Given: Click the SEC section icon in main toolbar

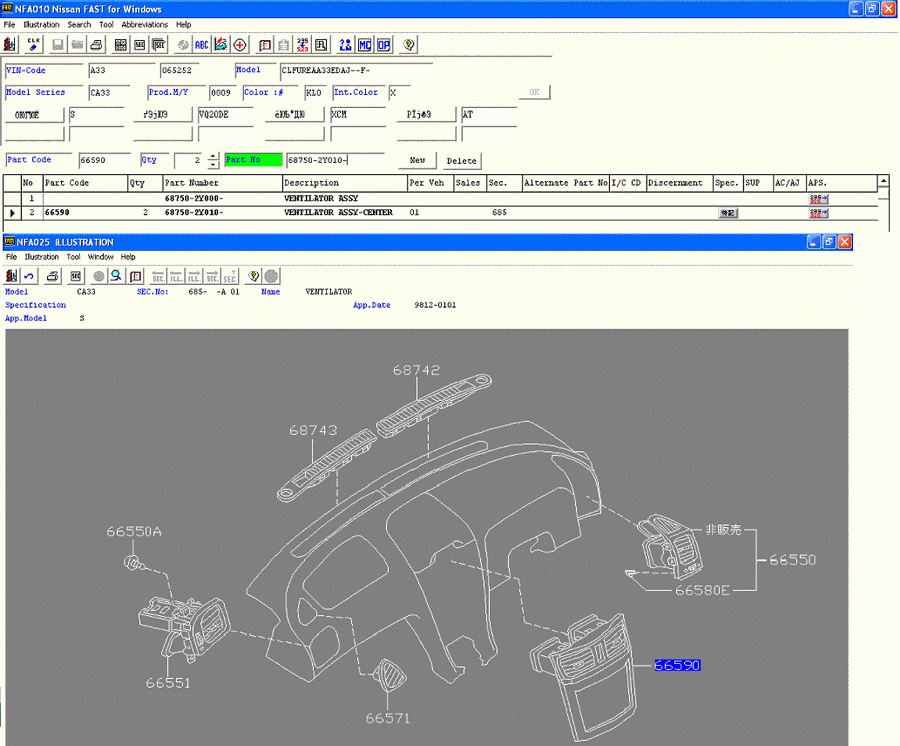Looking at the screenshot, I should (139, 45).
